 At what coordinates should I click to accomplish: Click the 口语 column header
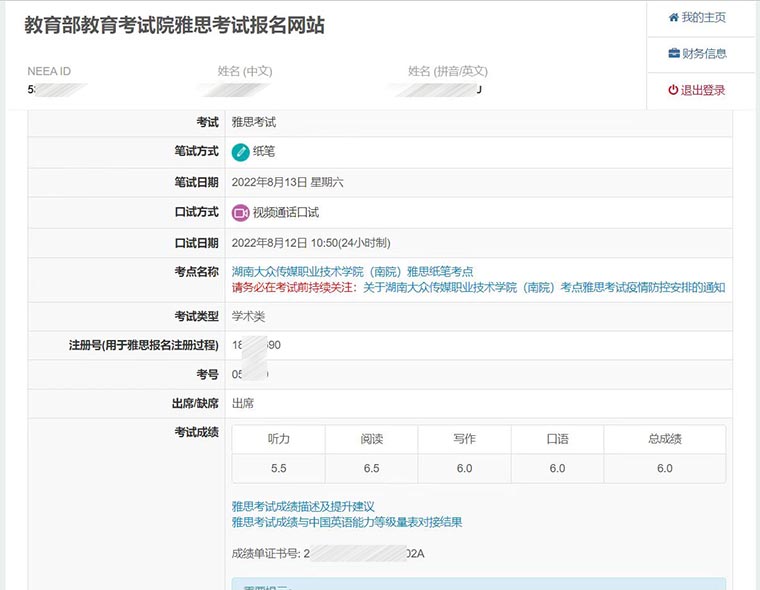(x=557, y=439)
